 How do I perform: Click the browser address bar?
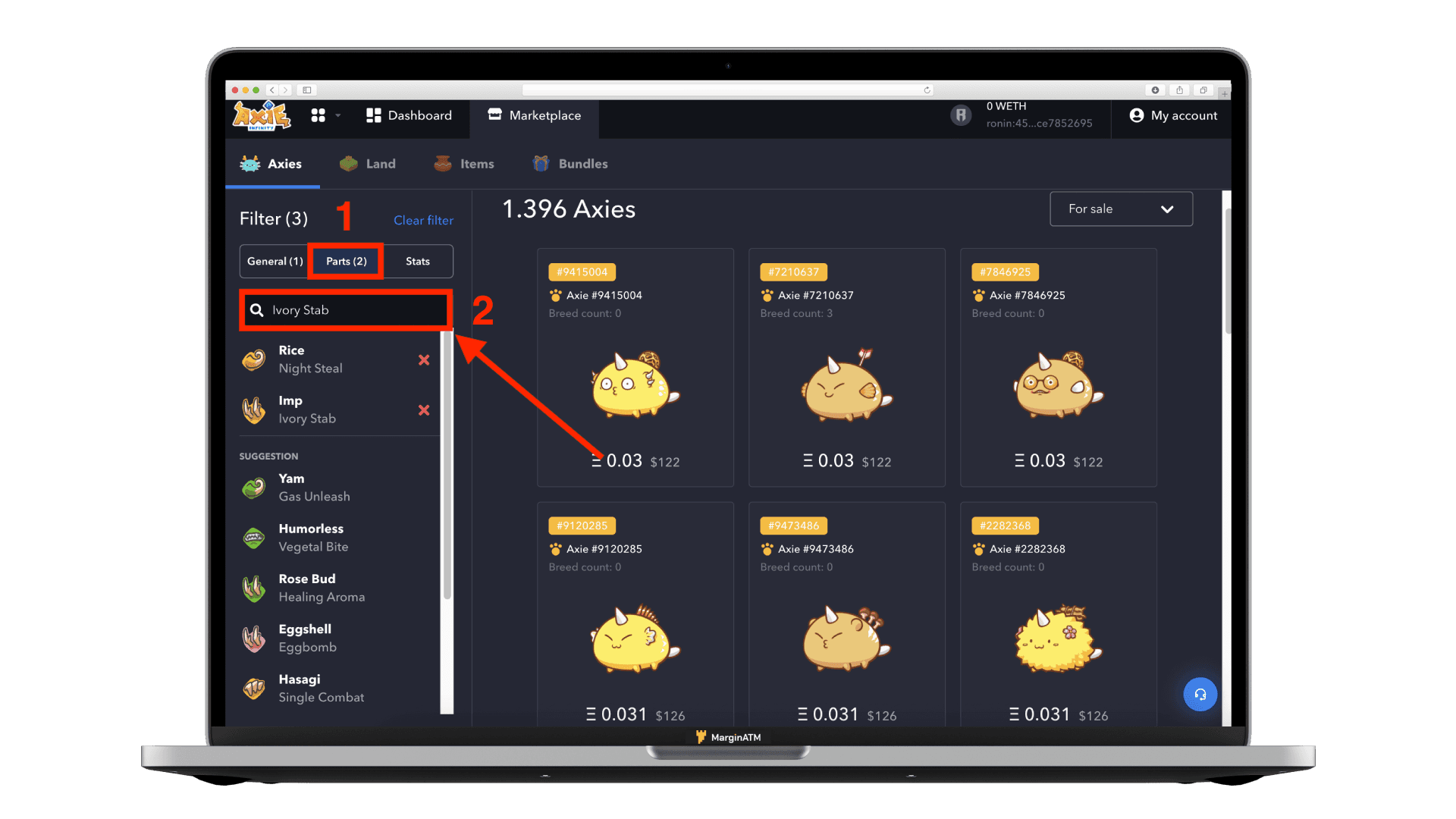pyautogui.click(x=728, y=90)
